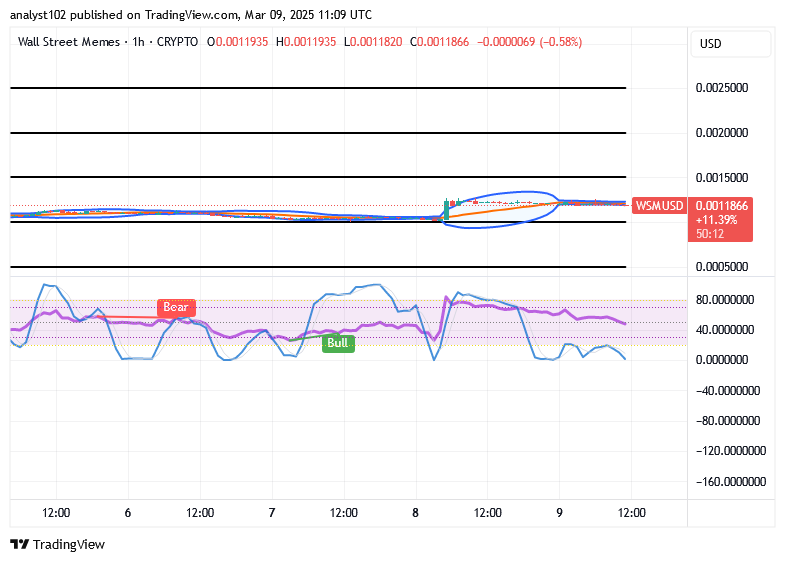
Task: Click the close value C0.0011866
Action: [440, 42]
